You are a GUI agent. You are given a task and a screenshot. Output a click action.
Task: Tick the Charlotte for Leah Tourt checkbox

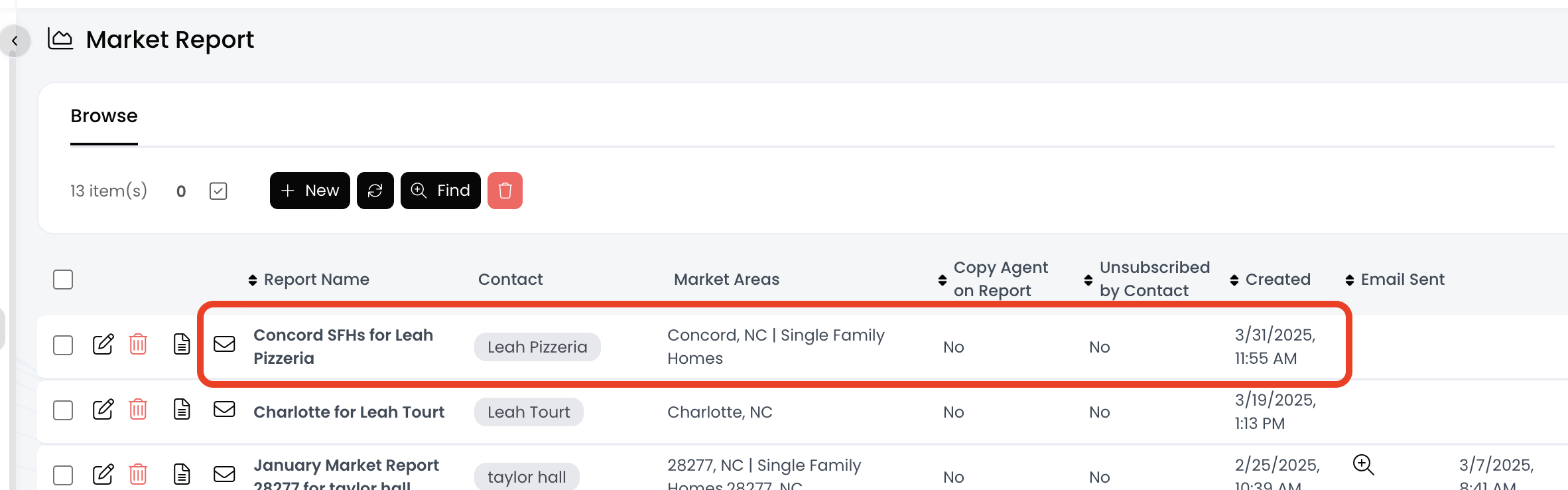pyautogui.click(x=63, y=410)
